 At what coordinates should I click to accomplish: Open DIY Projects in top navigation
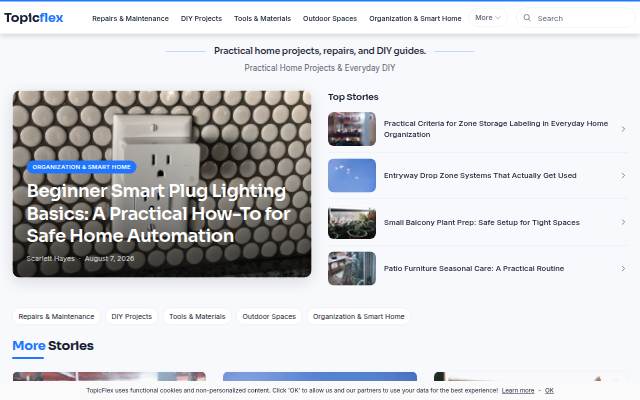click(201, 18)
